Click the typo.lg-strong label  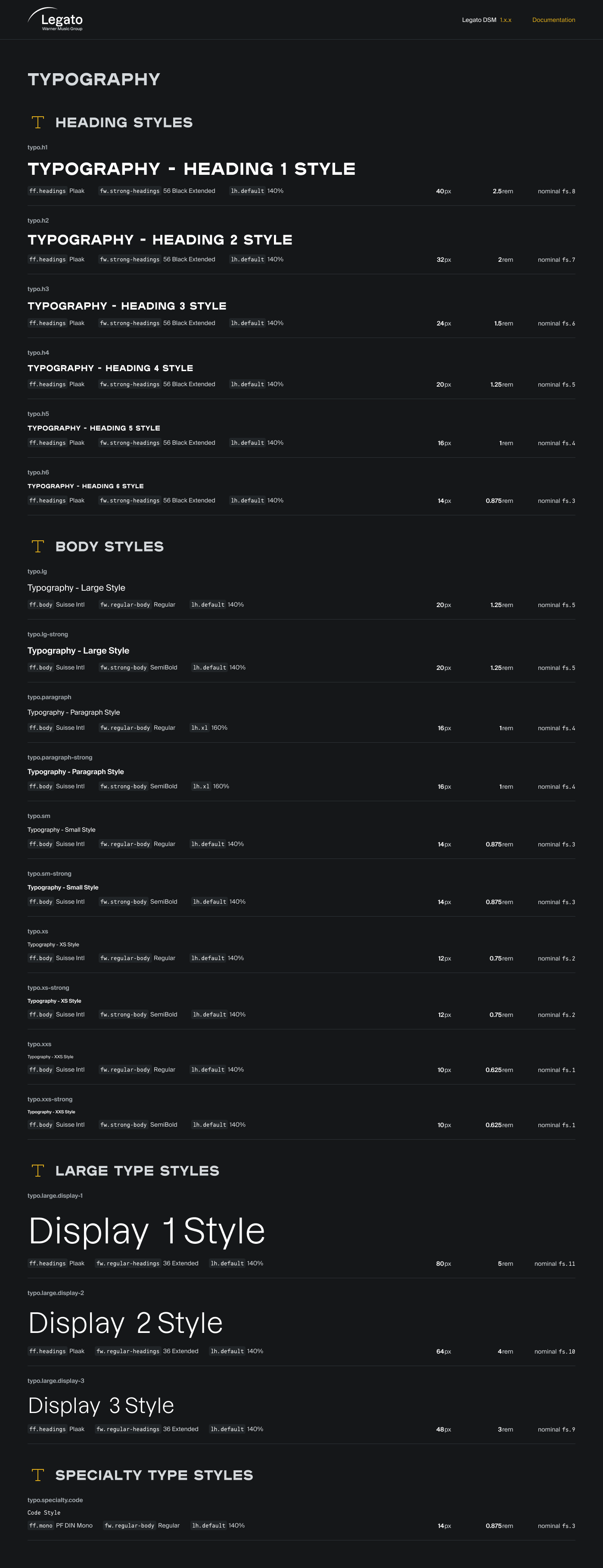click(x=47, y=634)
